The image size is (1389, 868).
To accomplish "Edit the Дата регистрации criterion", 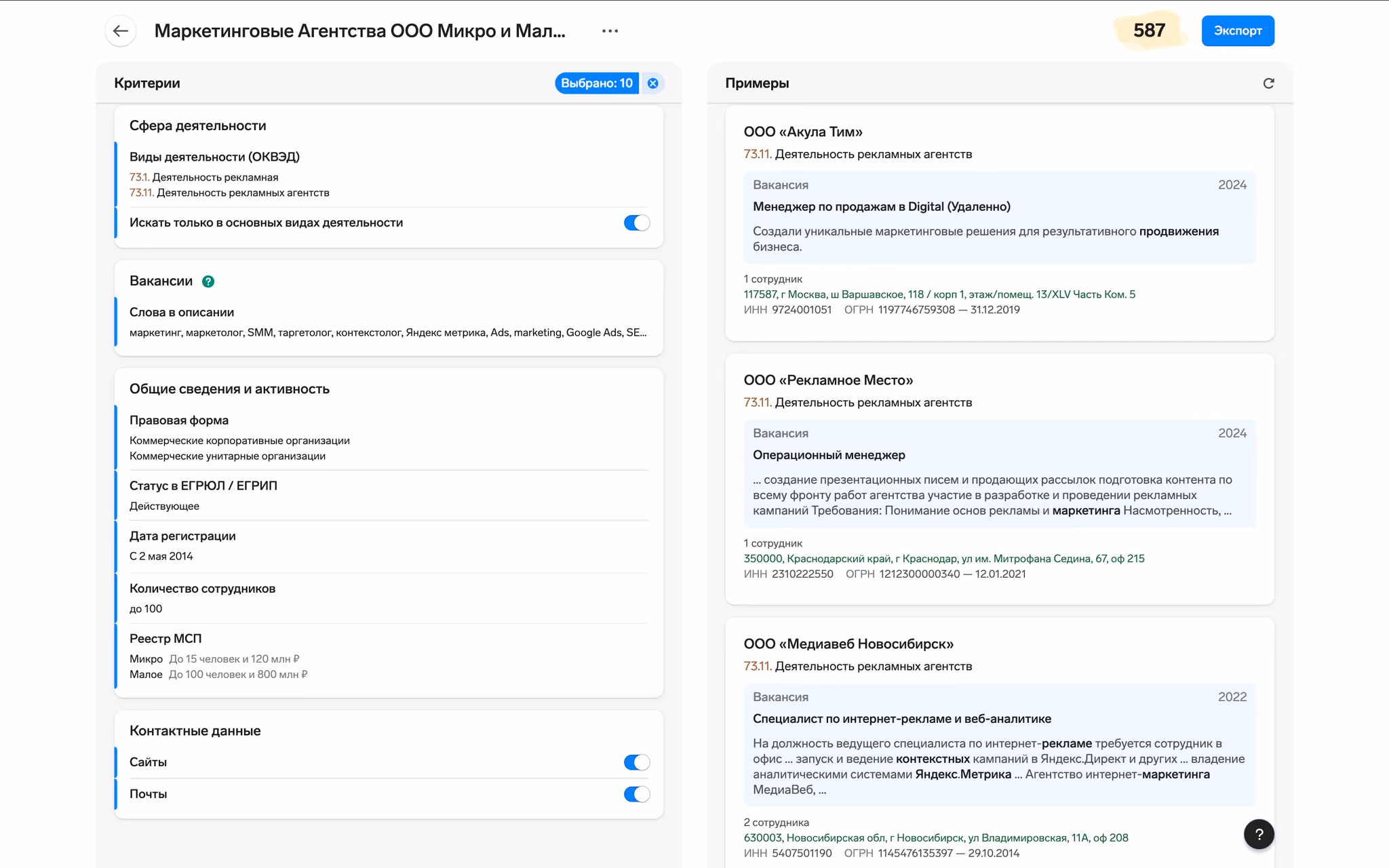I will [x=182, y=536].
